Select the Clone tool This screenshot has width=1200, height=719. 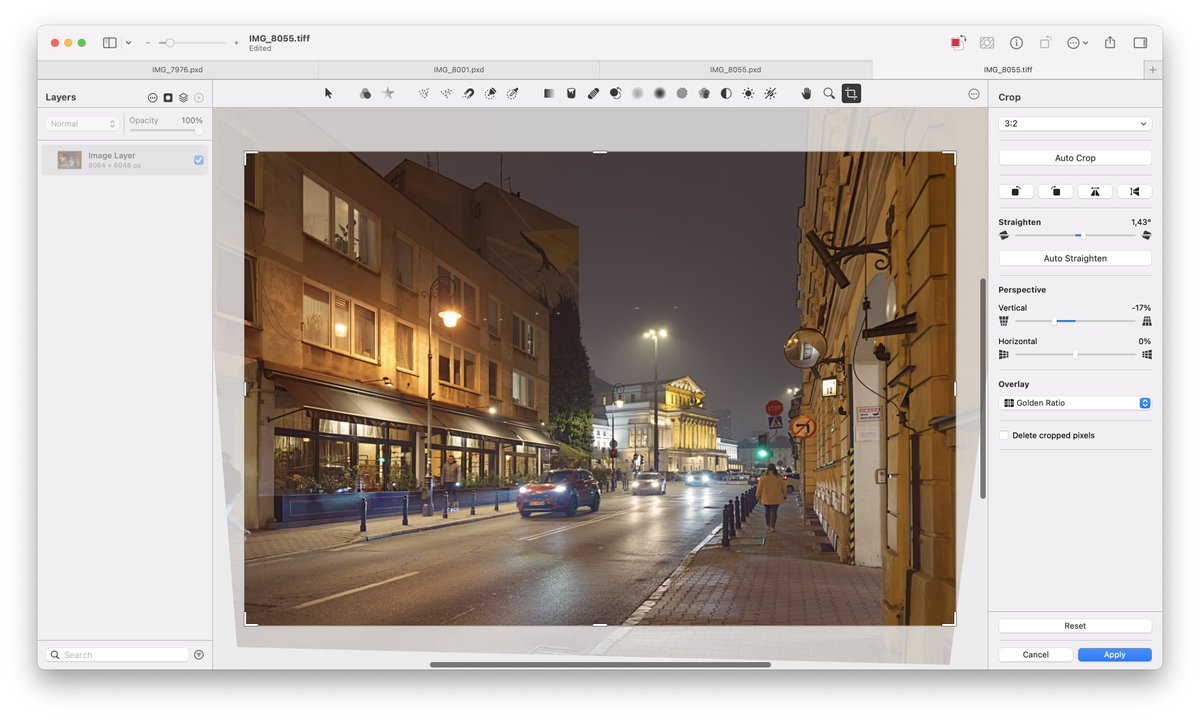click(x=615, y=93)
